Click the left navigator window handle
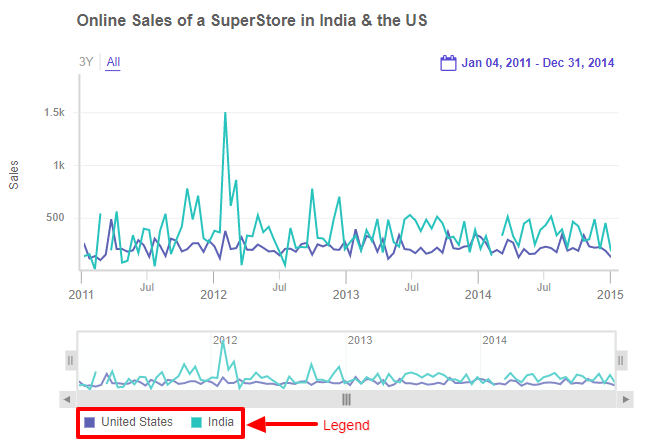The height and width of the screenshot is (440, 650). [x=70, y=360]
